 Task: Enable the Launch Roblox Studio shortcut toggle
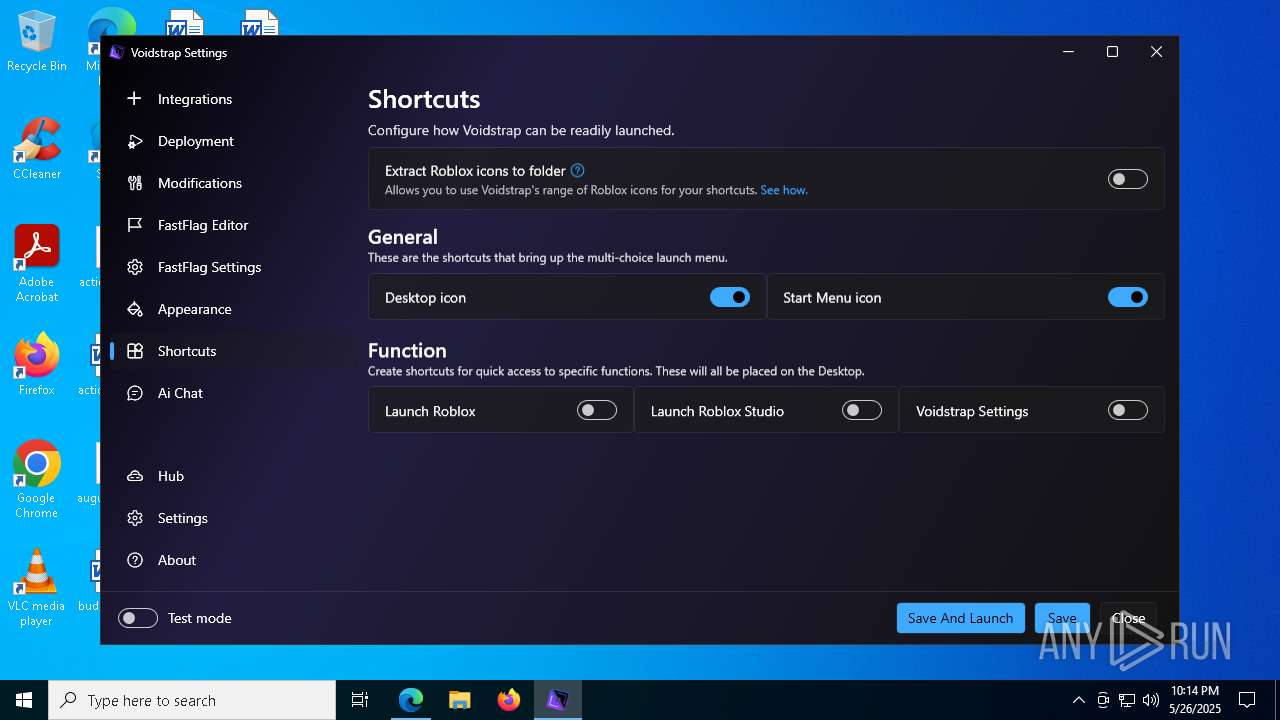(862, 410)
